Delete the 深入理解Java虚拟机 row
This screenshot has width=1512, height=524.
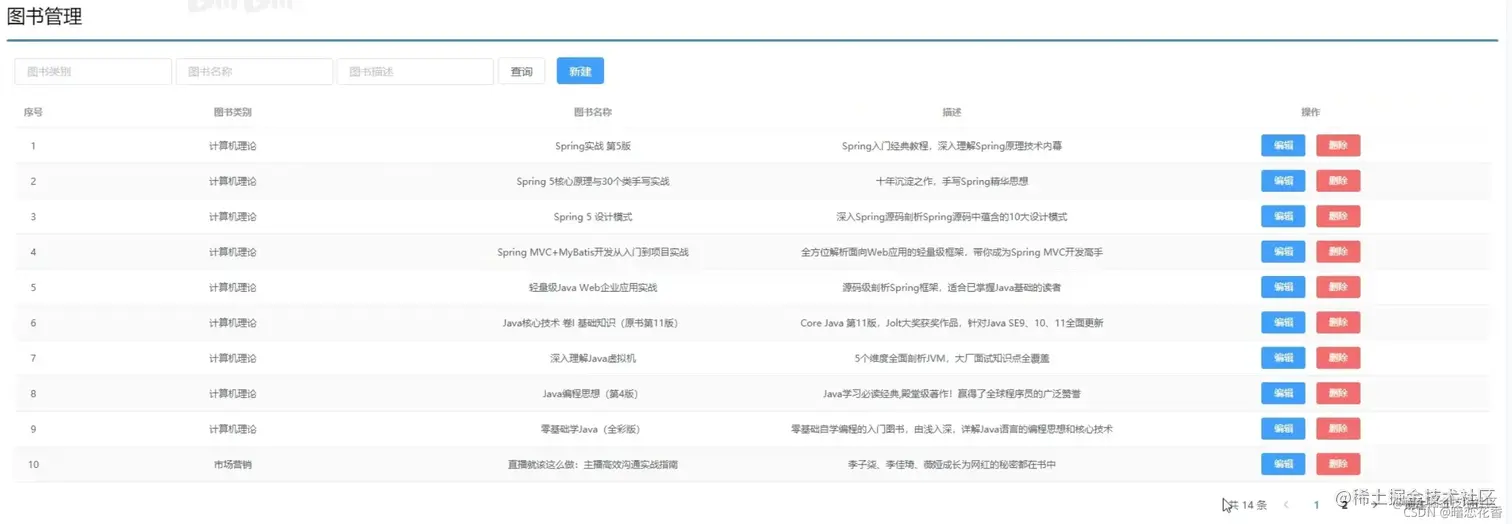[x=1338, y=358]
